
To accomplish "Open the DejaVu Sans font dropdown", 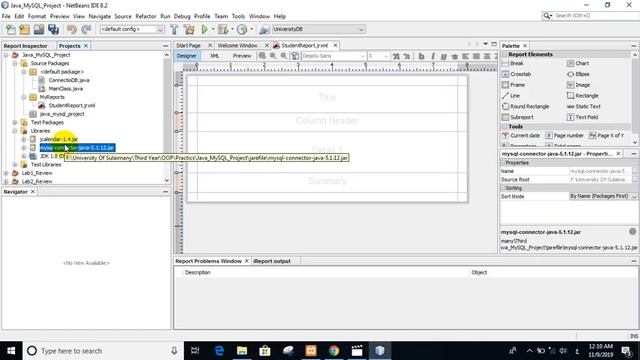I will 362,56.
